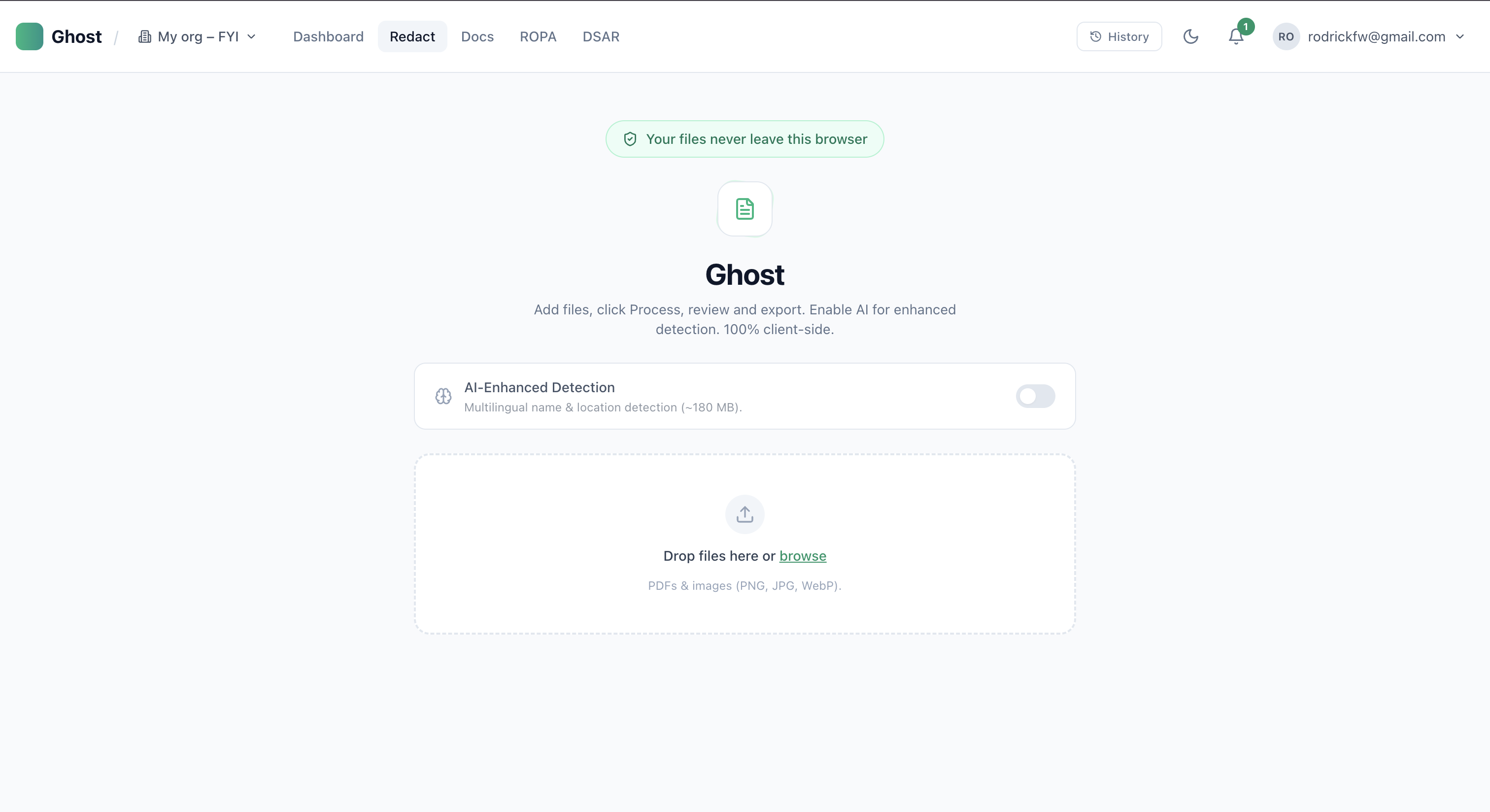Enable the AI-Enhanced Detection toggle
The height and width of the screenshot is (812, 1490).
click(1035, 396)
